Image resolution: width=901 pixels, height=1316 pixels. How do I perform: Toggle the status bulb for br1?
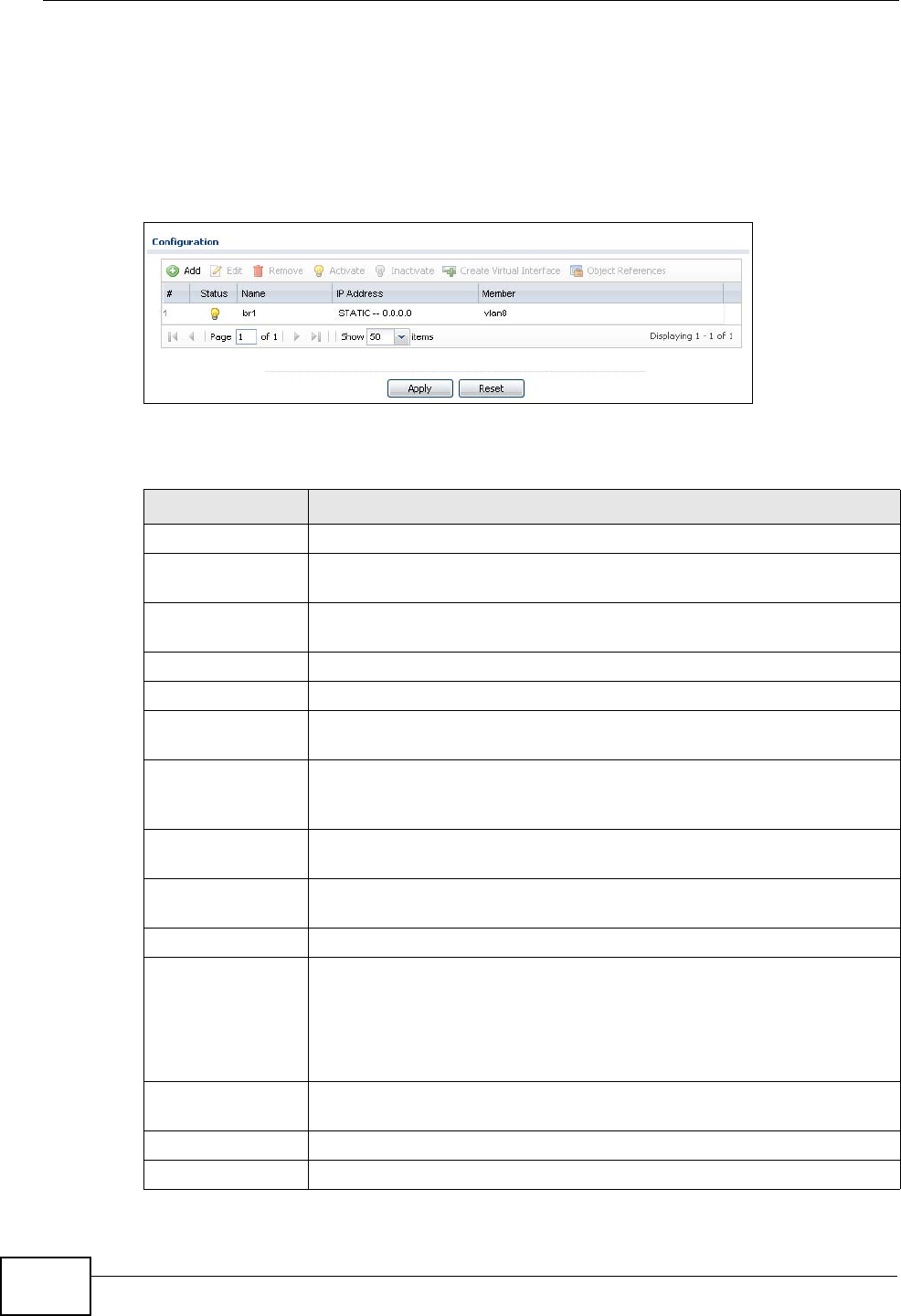pyautogui.click(x=215, y=313)
